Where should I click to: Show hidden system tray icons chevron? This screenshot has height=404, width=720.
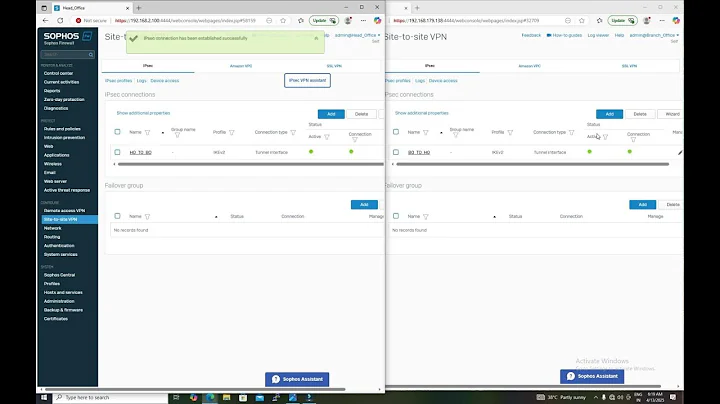596,398
